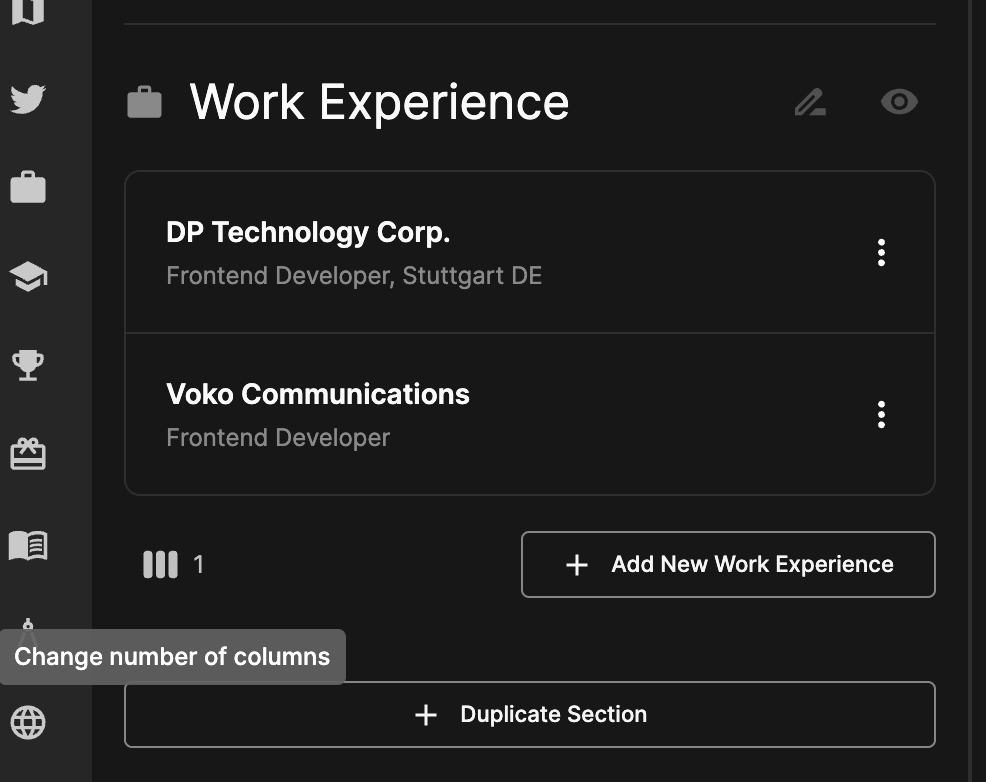Screen dimensions: 986x782
Task: Open the Twitter profile section icon
Action: click(x=29, y=97)
